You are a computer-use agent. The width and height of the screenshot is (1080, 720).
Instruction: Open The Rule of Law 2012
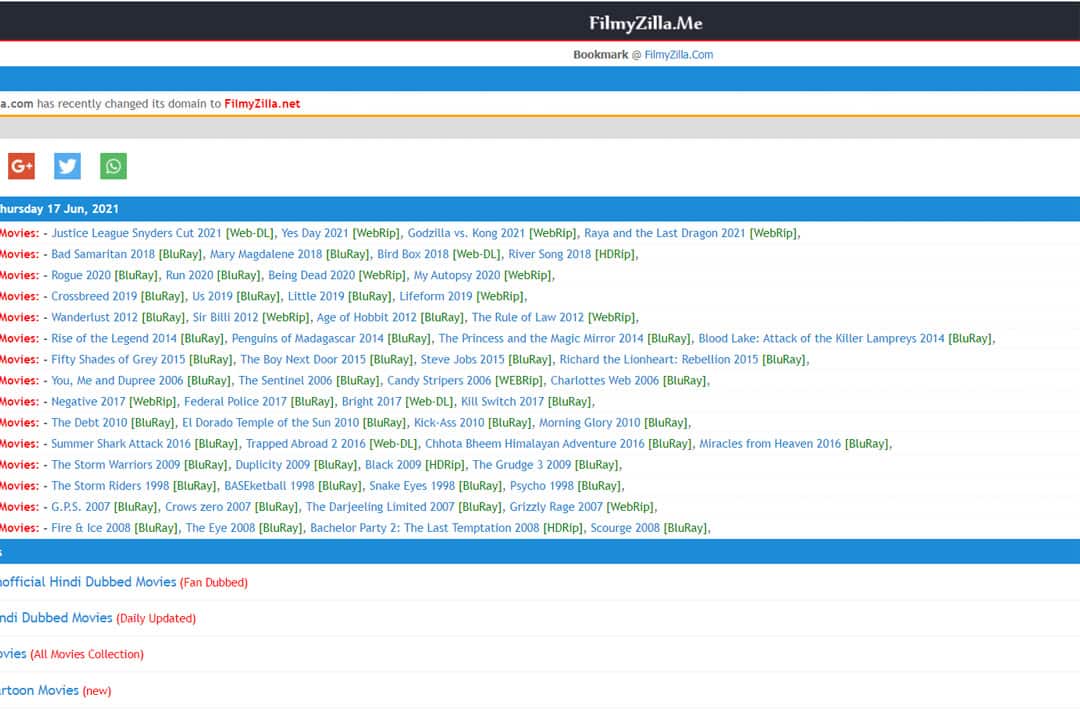[528, 317]
